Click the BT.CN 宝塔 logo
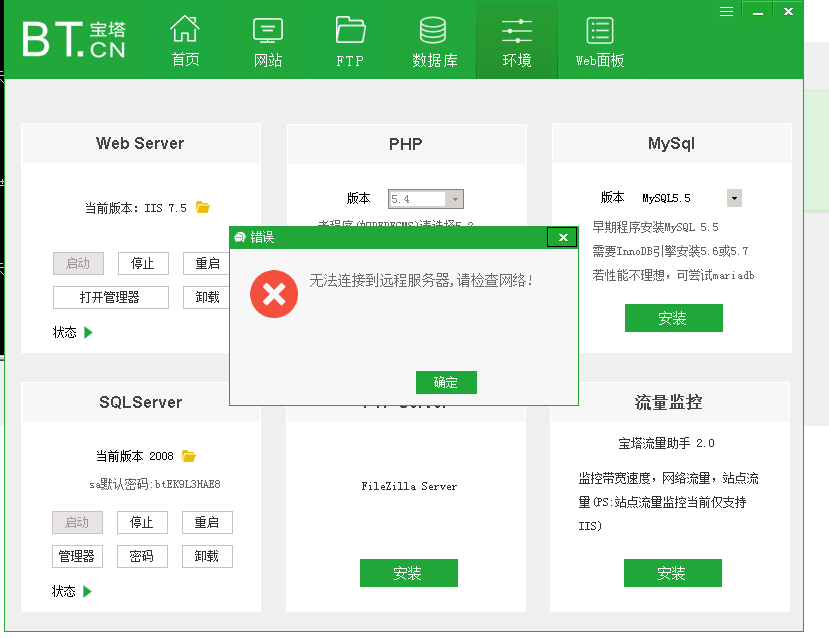The height and width of the screenshot is (638, 829). click(x=73, y=39)
